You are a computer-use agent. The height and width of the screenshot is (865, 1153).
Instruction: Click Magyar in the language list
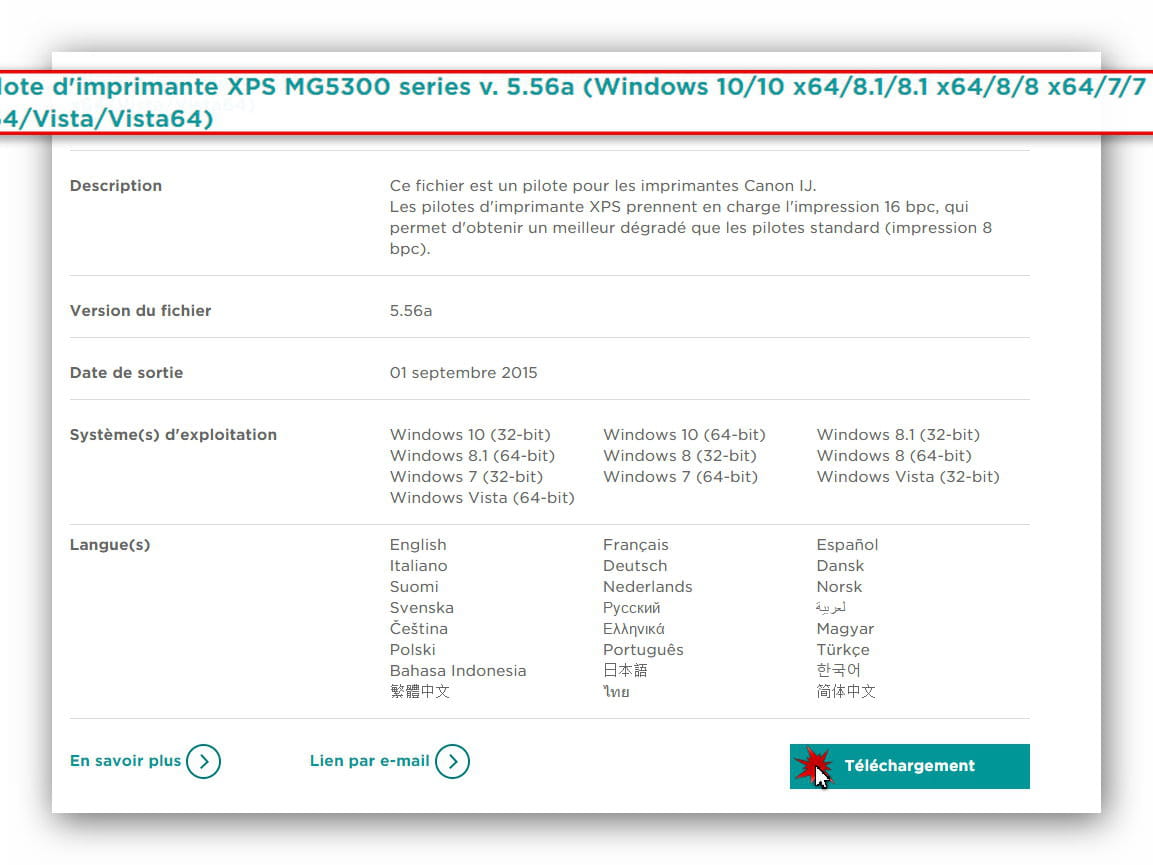[x=845, y=629]
